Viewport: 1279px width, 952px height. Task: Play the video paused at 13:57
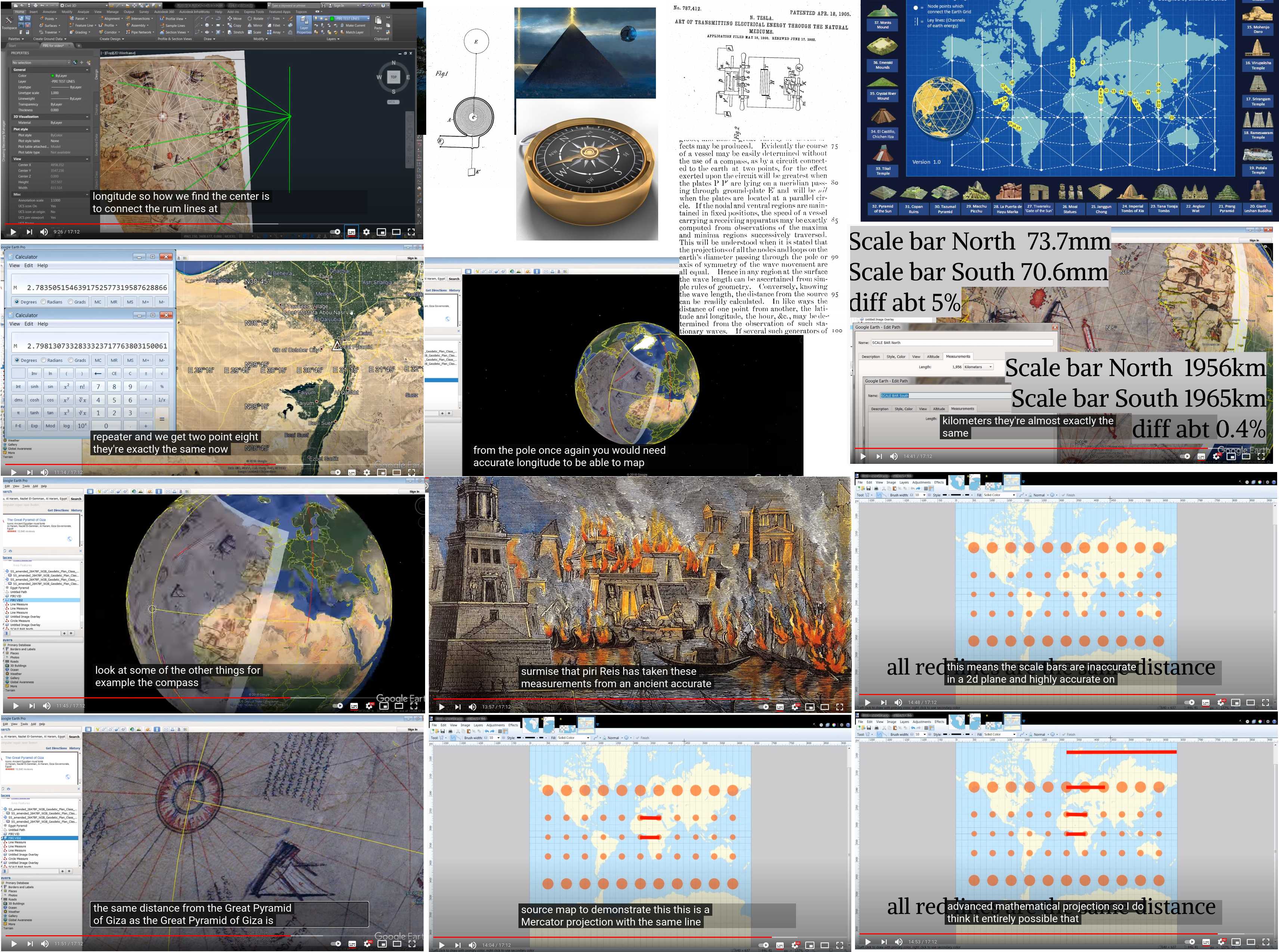pyautogui.click(x=442, y=707)
